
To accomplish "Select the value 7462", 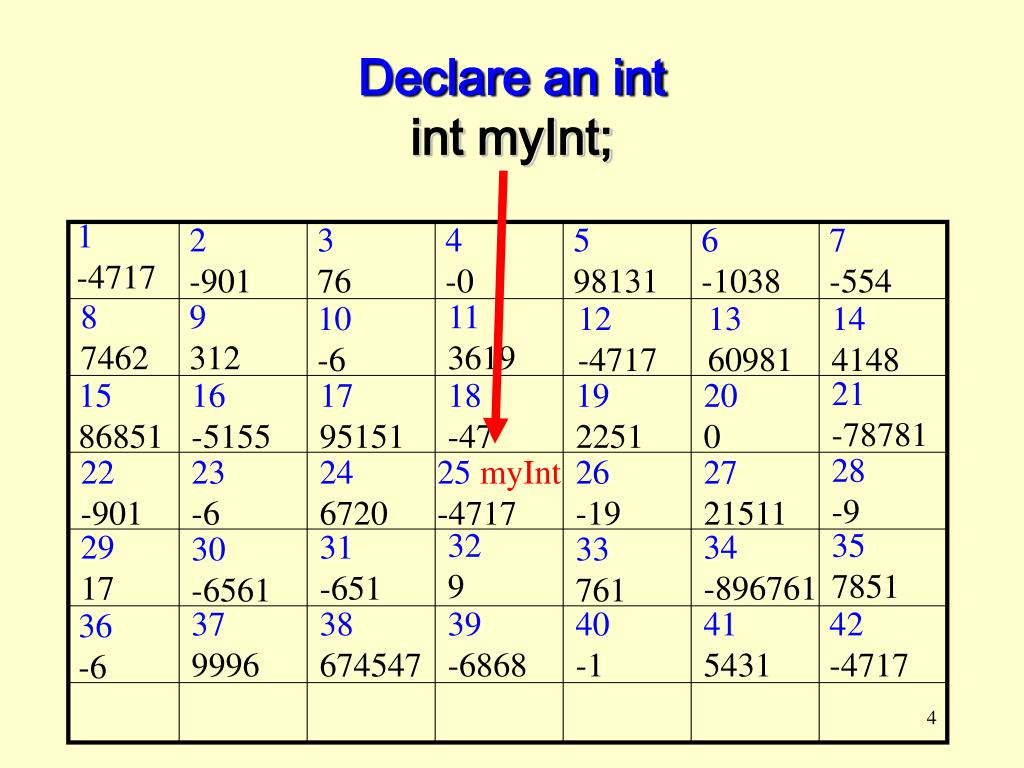I will tap(114, 358).
